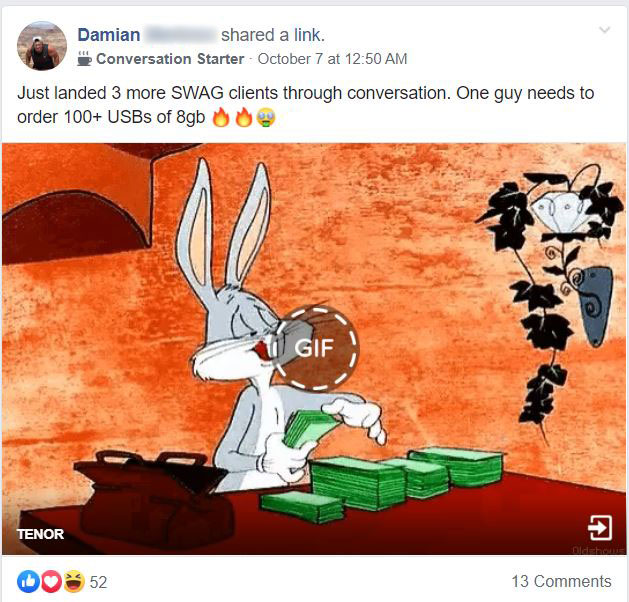Screen dimensions: 629x602
Task: Click the coffee cup Conversation Starter icon
Action: (x=84, y=59)
